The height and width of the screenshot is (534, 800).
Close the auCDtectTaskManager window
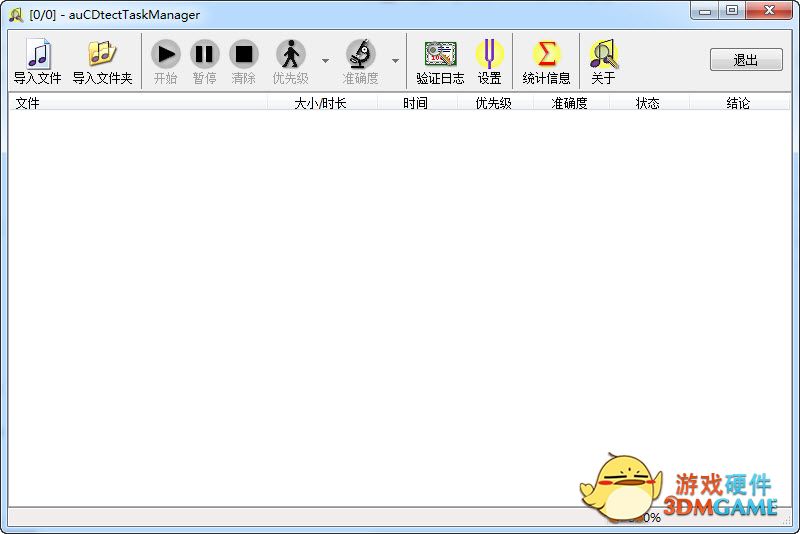769,10
